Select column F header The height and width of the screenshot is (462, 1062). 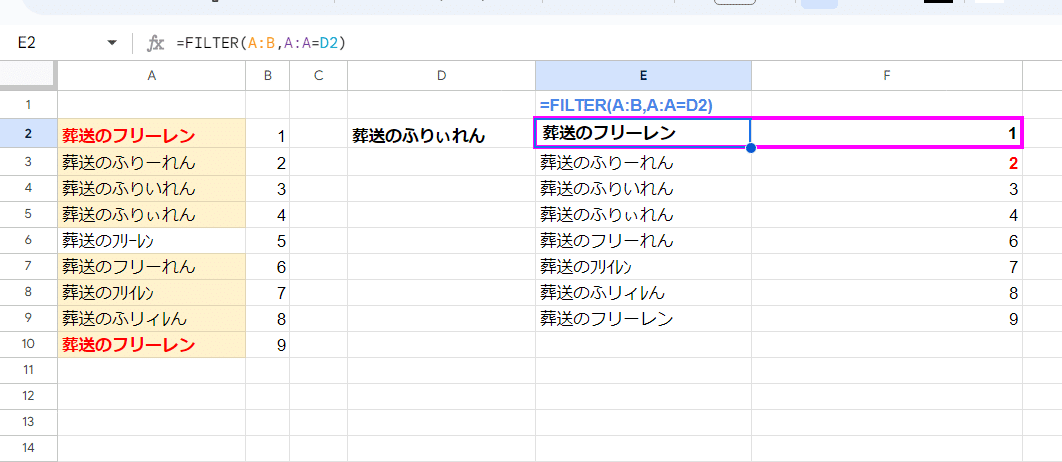[x=887, y=76]
